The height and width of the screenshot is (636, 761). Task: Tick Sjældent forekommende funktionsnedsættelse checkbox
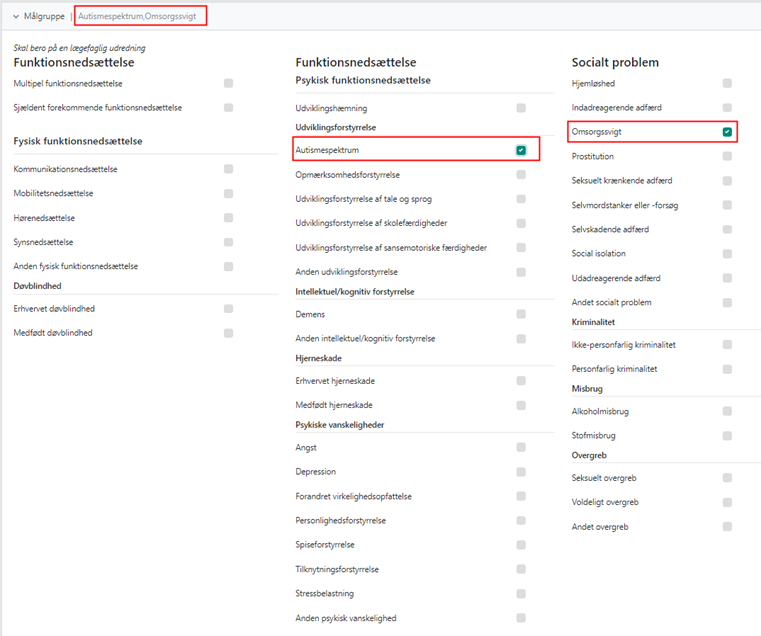pos(229,107)
